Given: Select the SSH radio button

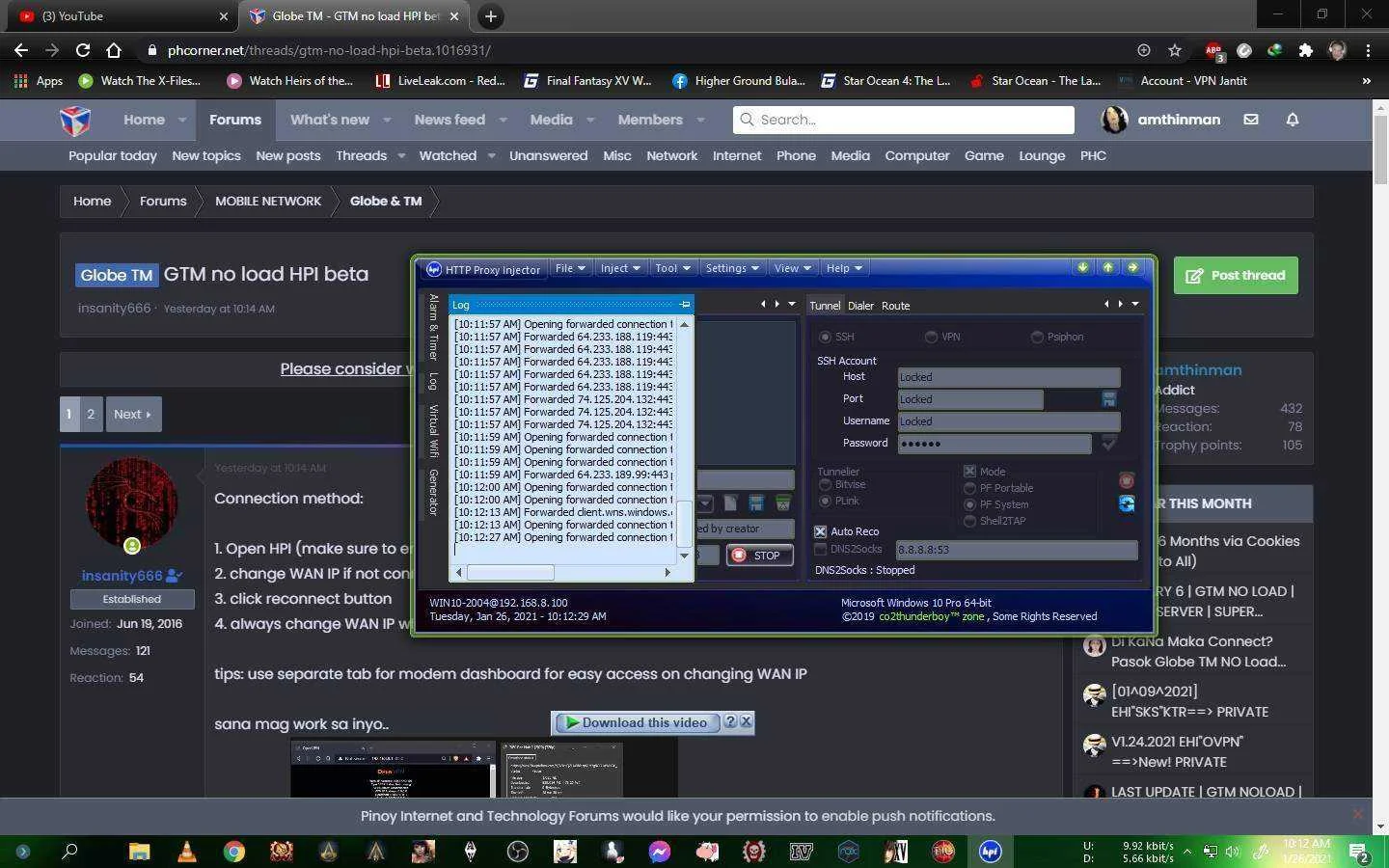Looking at the screenshot, I should click(825, 337).
